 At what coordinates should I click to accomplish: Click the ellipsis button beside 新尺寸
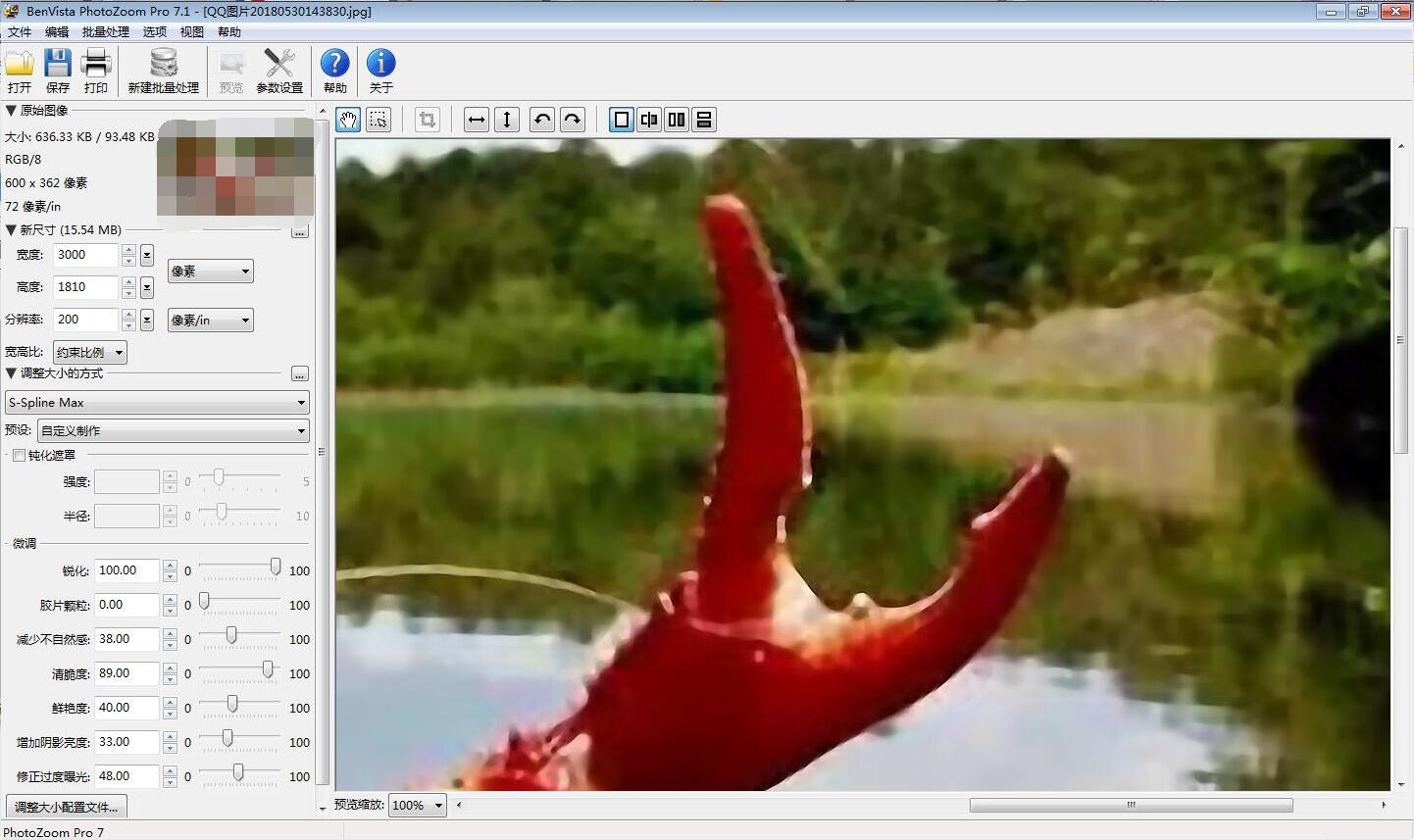pos(300,232)
